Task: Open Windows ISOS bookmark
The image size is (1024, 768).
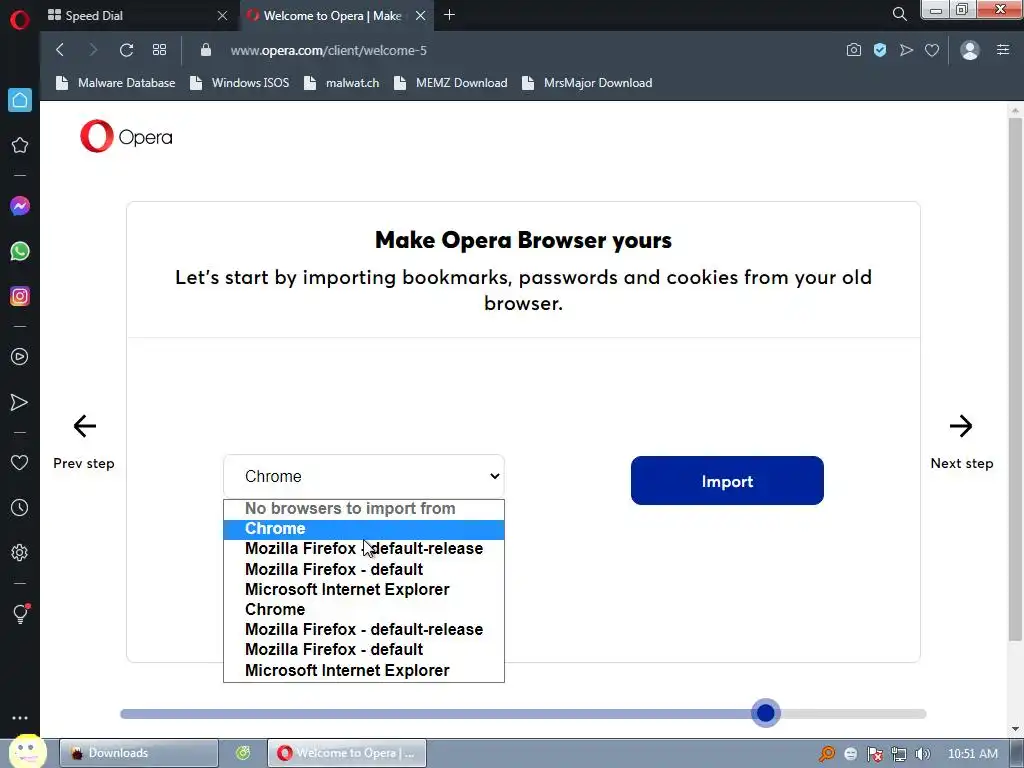Action: tap(240, 83)
